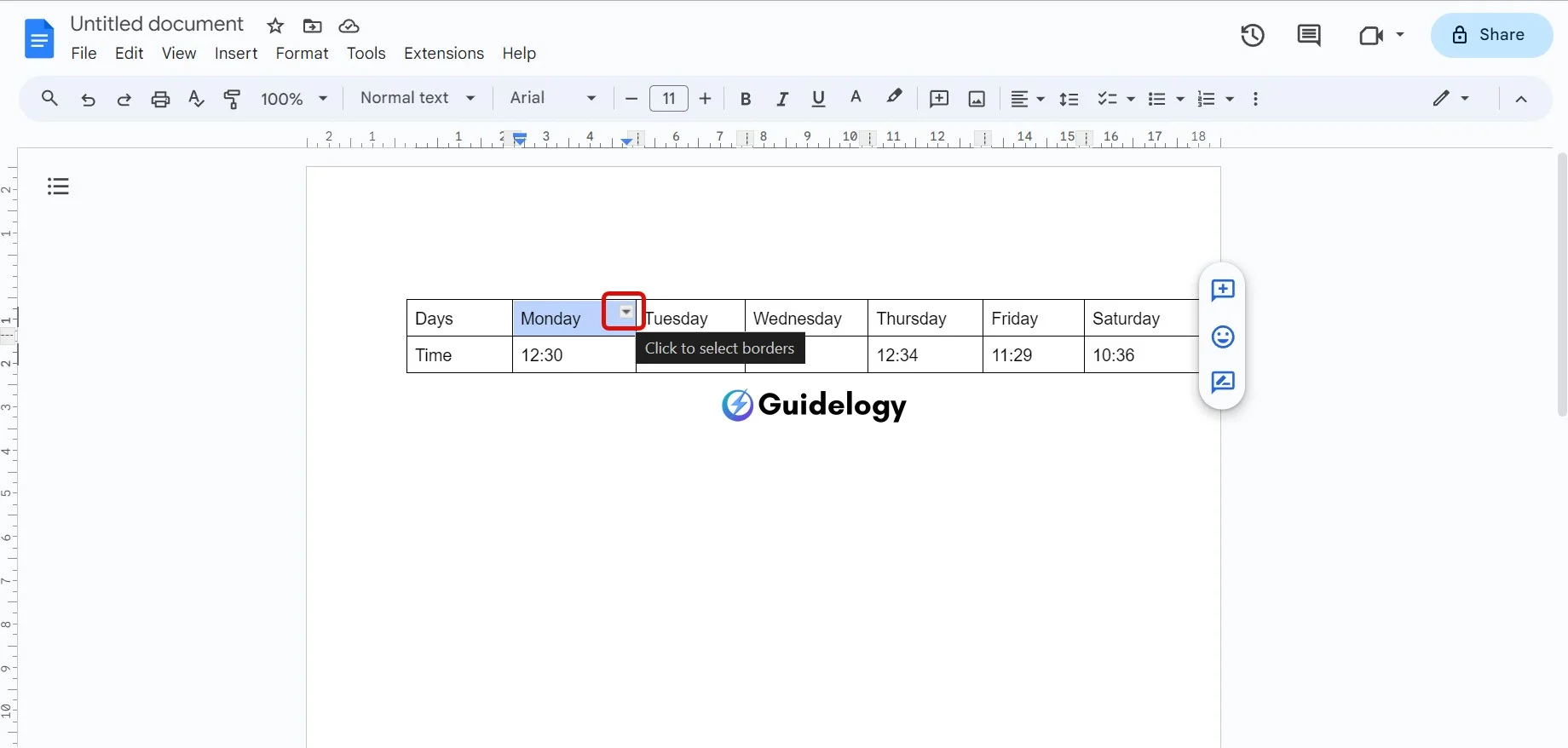
Task: Open line and paragraph spacing
Action: click(1069, 99)
